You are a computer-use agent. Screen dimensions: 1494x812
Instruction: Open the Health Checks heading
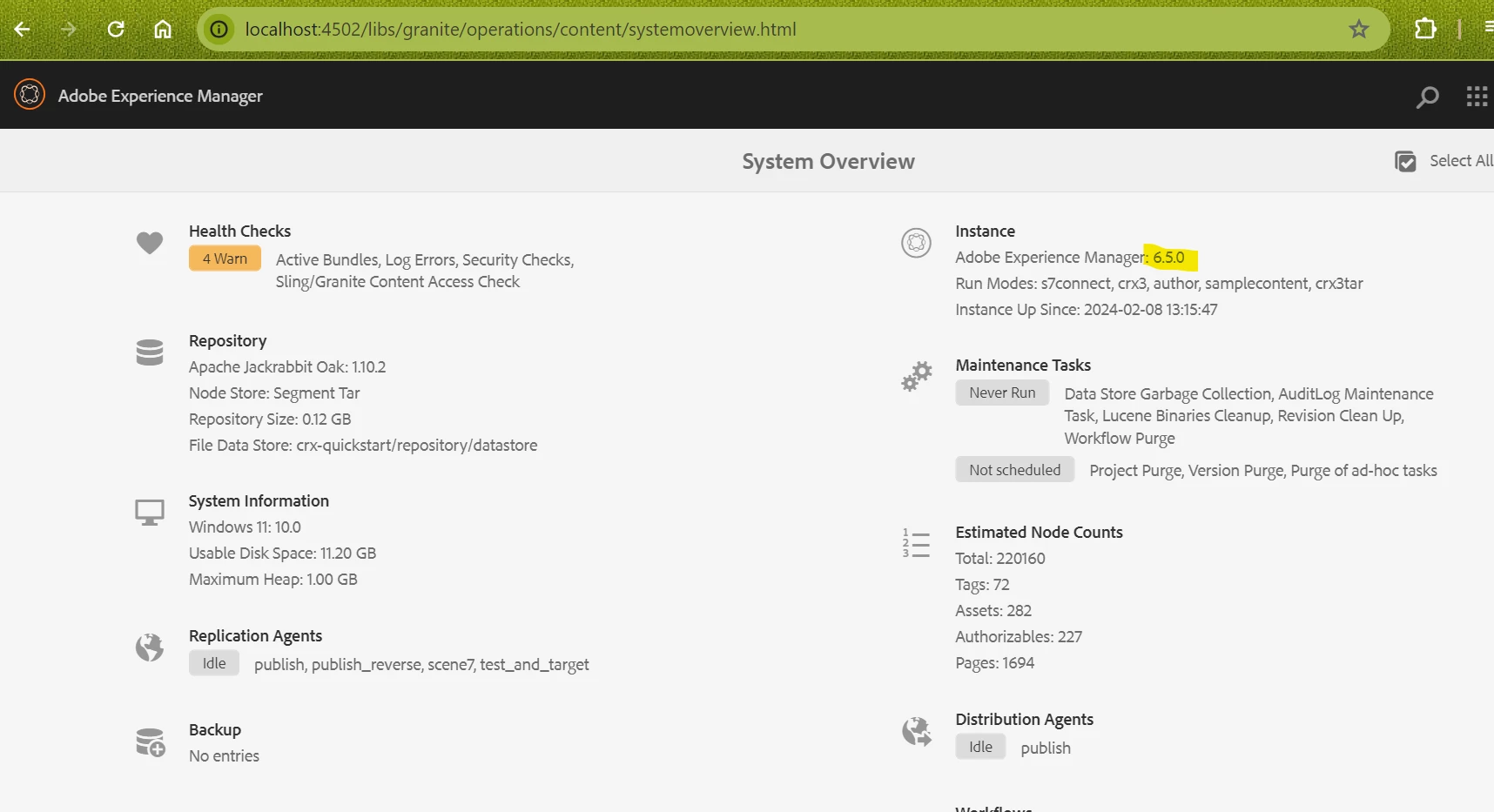pos(239,231)
